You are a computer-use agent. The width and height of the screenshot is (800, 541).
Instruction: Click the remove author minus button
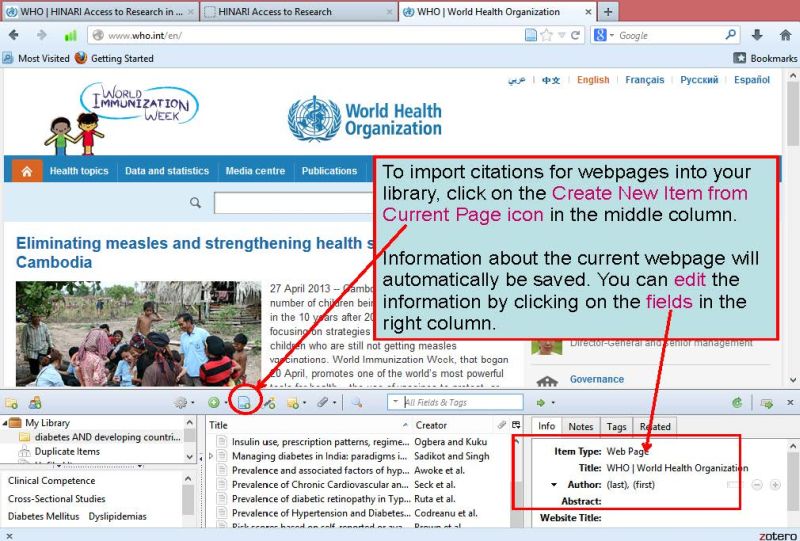pos(757,484)
